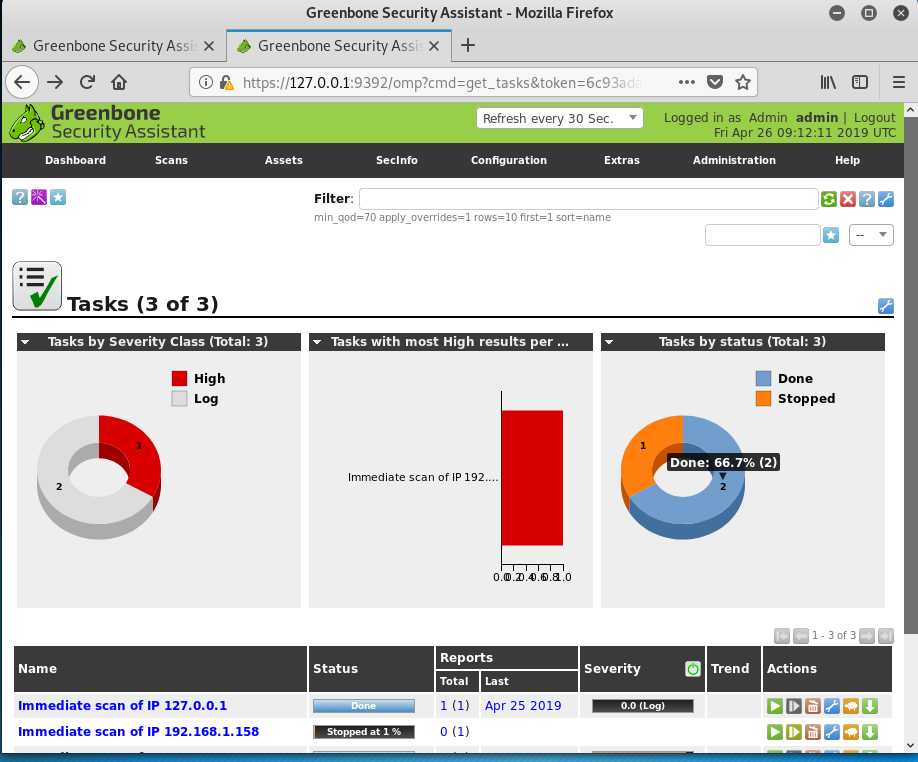Click the New Task star icon
Viewport: 918px width, 762px height.
pyautogui.click(x=57, y=197)
